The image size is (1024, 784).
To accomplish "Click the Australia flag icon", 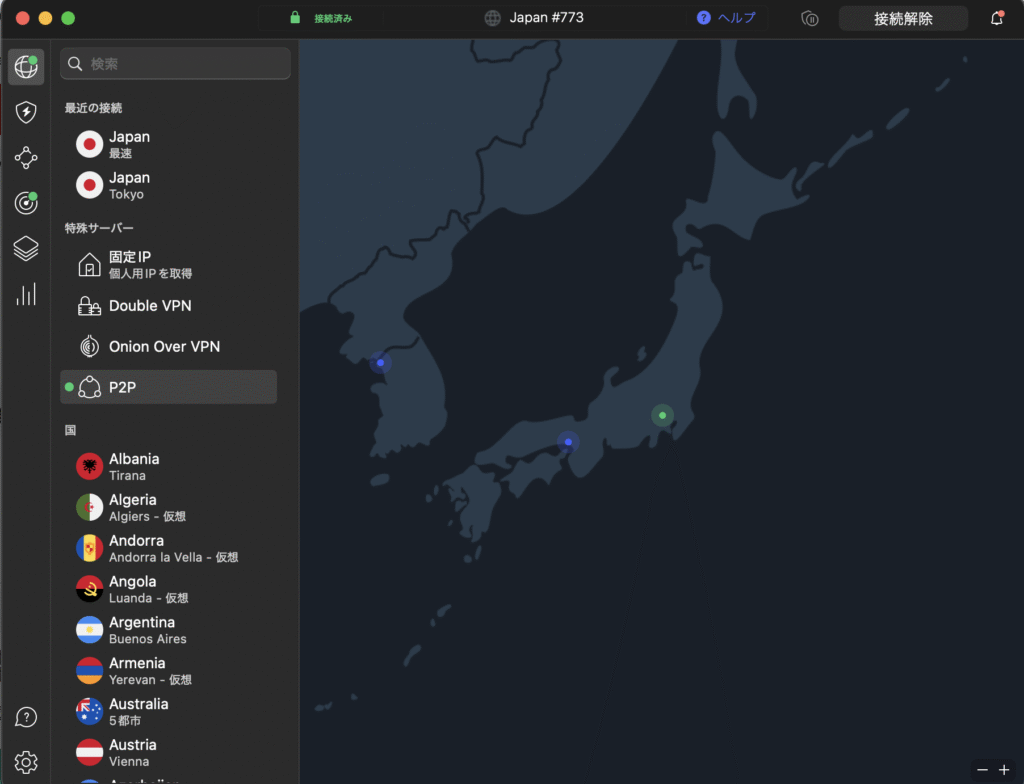I will tap(89, 711).
